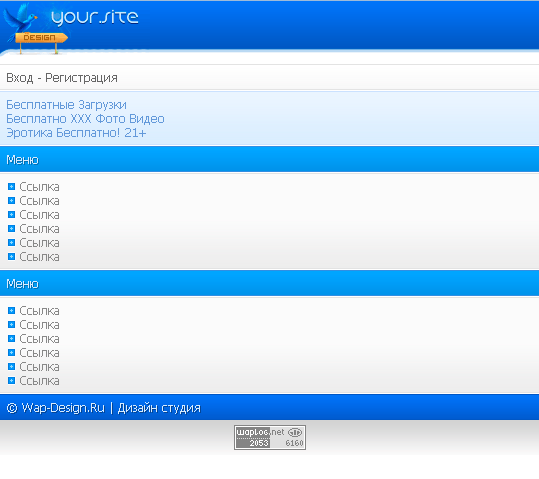Image resolution: width=539 pixels, height=479 pixels.
Task: Open Эротика Бесплатно! 21+ link
Action: coord(76,133)
